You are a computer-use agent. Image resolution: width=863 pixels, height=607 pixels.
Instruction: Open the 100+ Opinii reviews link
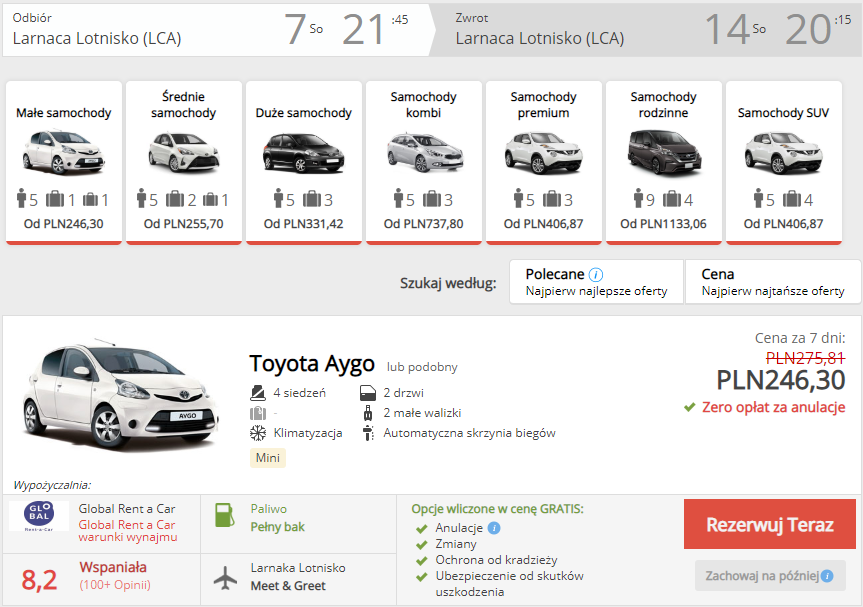point(115,585)
